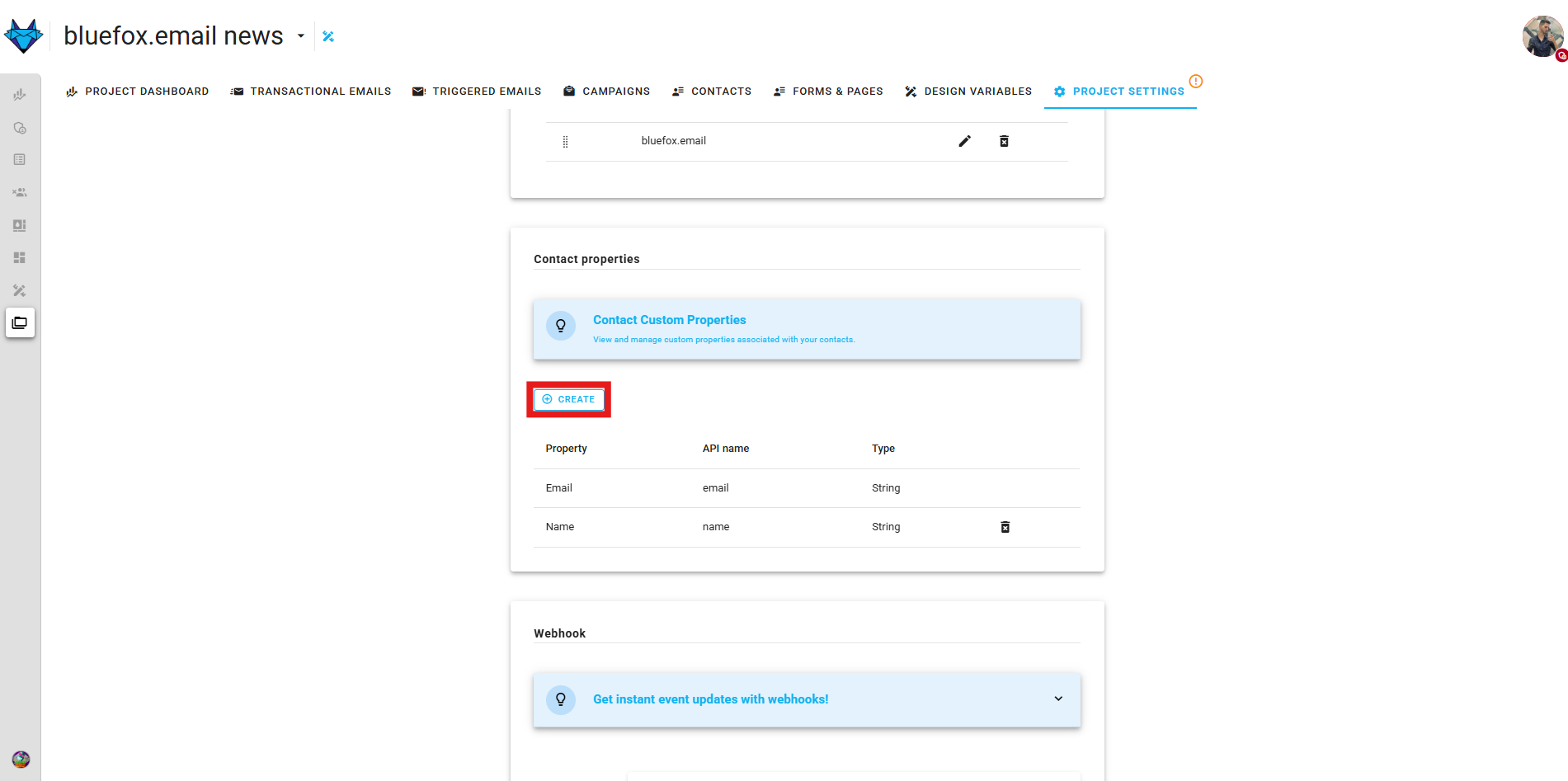
Task: Click the 'Type' column header
Action: click(x=883, y=449)
